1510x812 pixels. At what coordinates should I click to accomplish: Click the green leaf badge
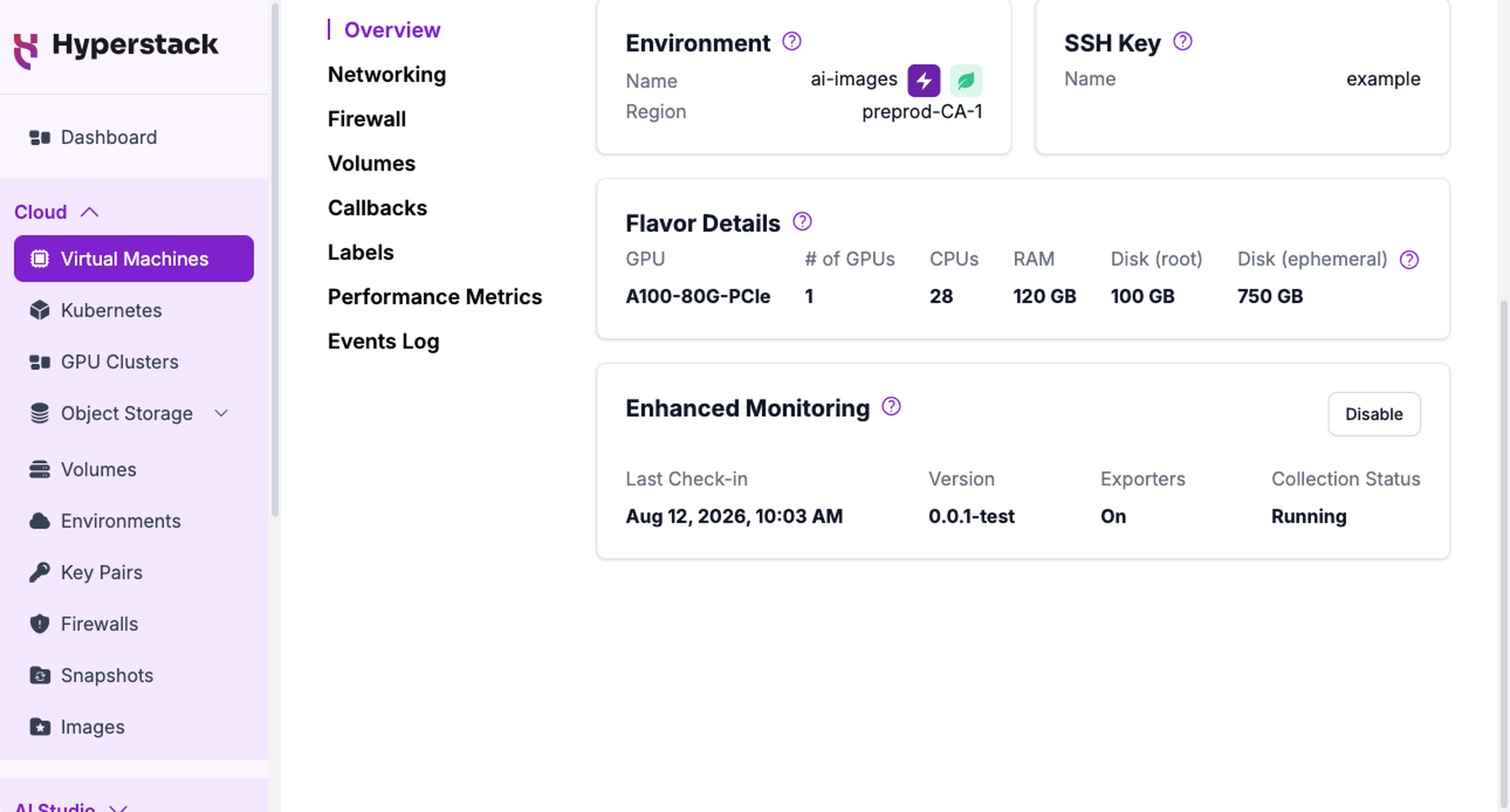[x=965, y=81]
